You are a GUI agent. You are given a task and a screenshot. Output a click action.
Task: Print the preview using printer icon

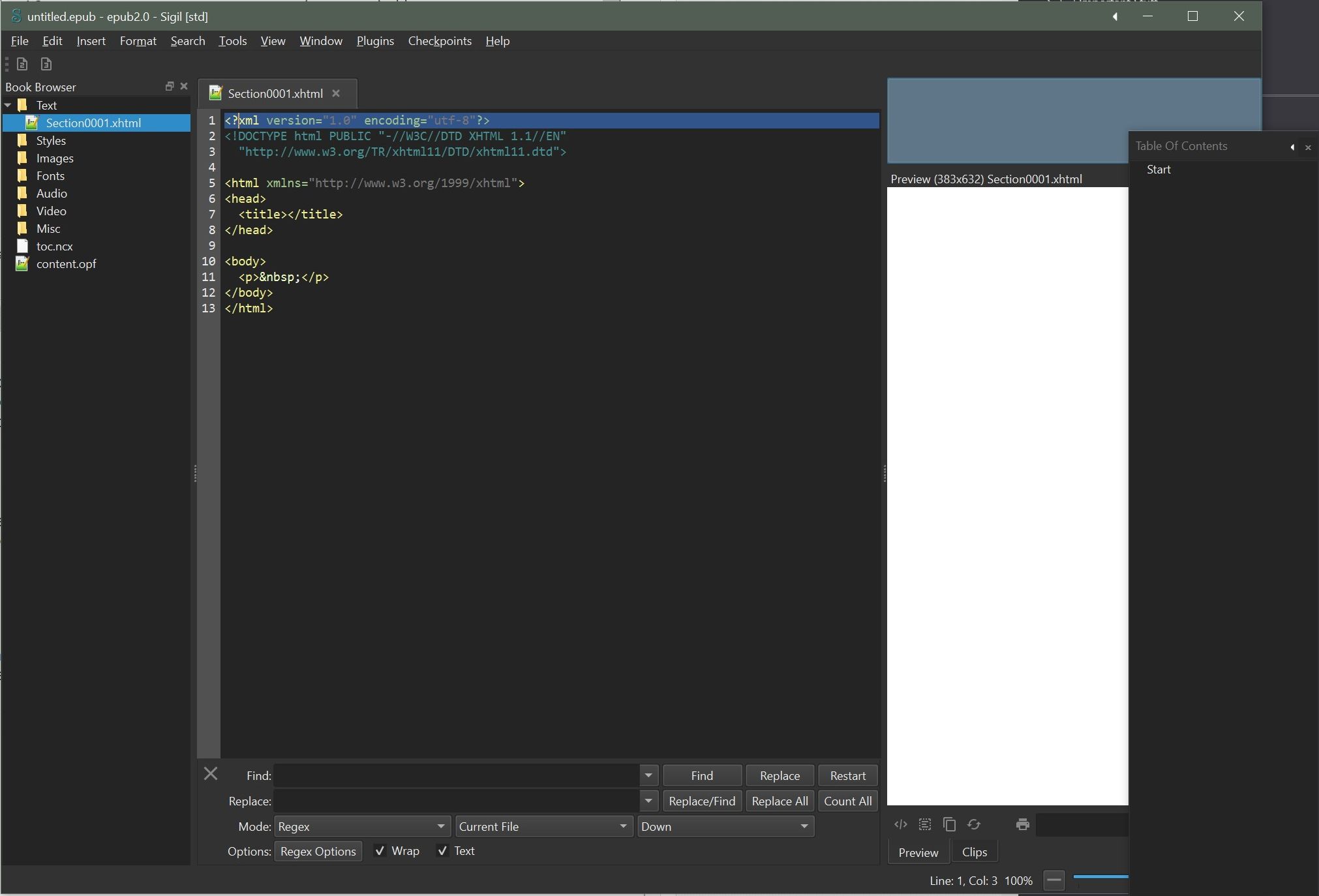coord(1022,824)
